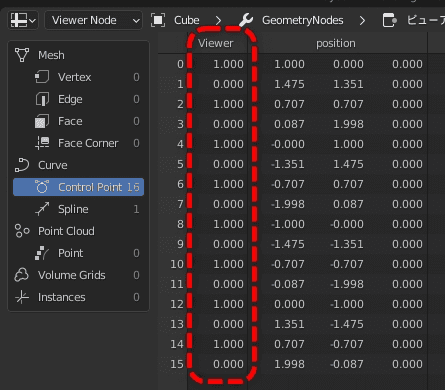Image resolution: width=445 pixels, height=390 pixels.
Task: Select Volume Grids data source
Action: (x=78, y=275)
